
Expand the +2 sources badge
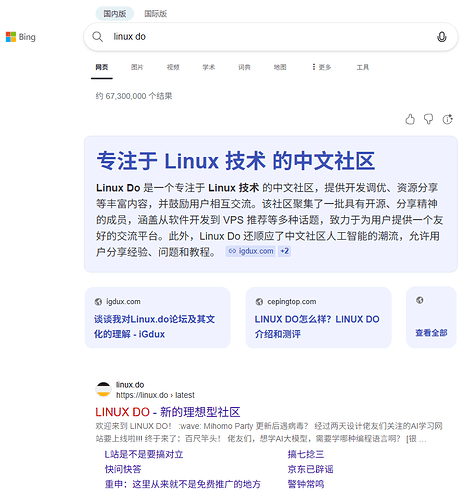pos(285,251)
